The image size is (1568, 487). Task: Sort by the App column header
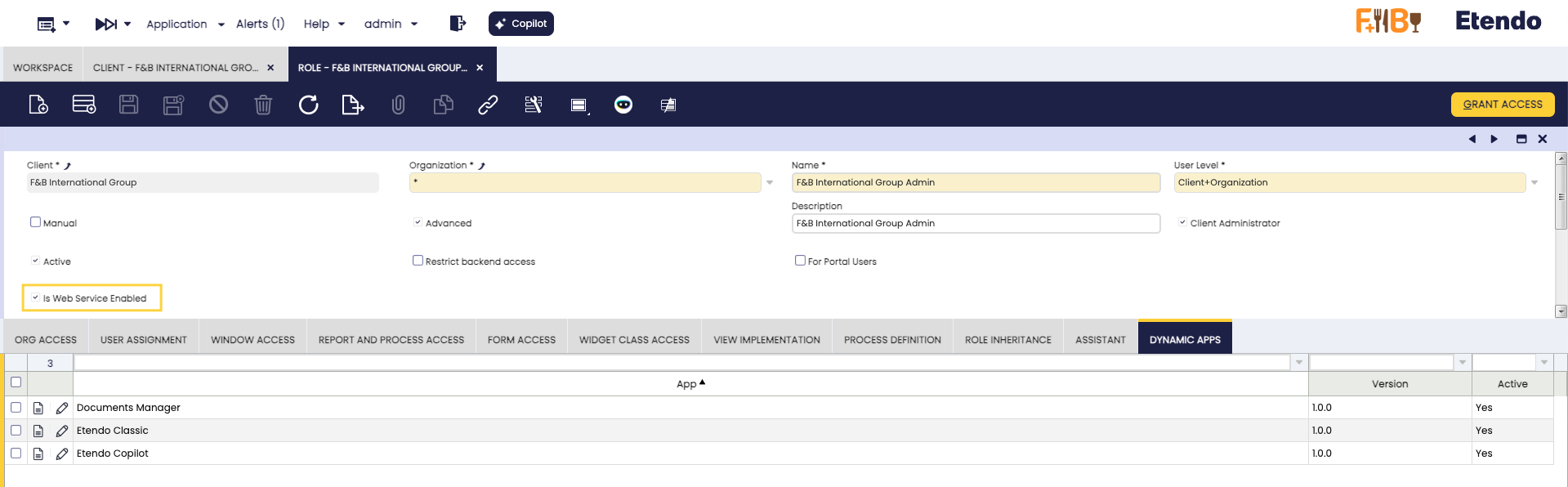(690, 383)
